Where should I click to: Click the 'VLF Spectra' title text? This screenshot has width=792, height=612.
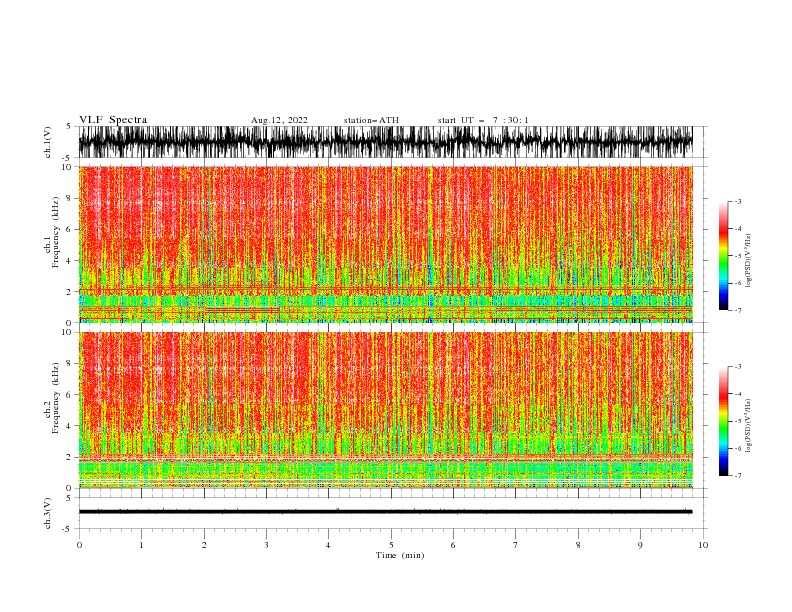113,120
